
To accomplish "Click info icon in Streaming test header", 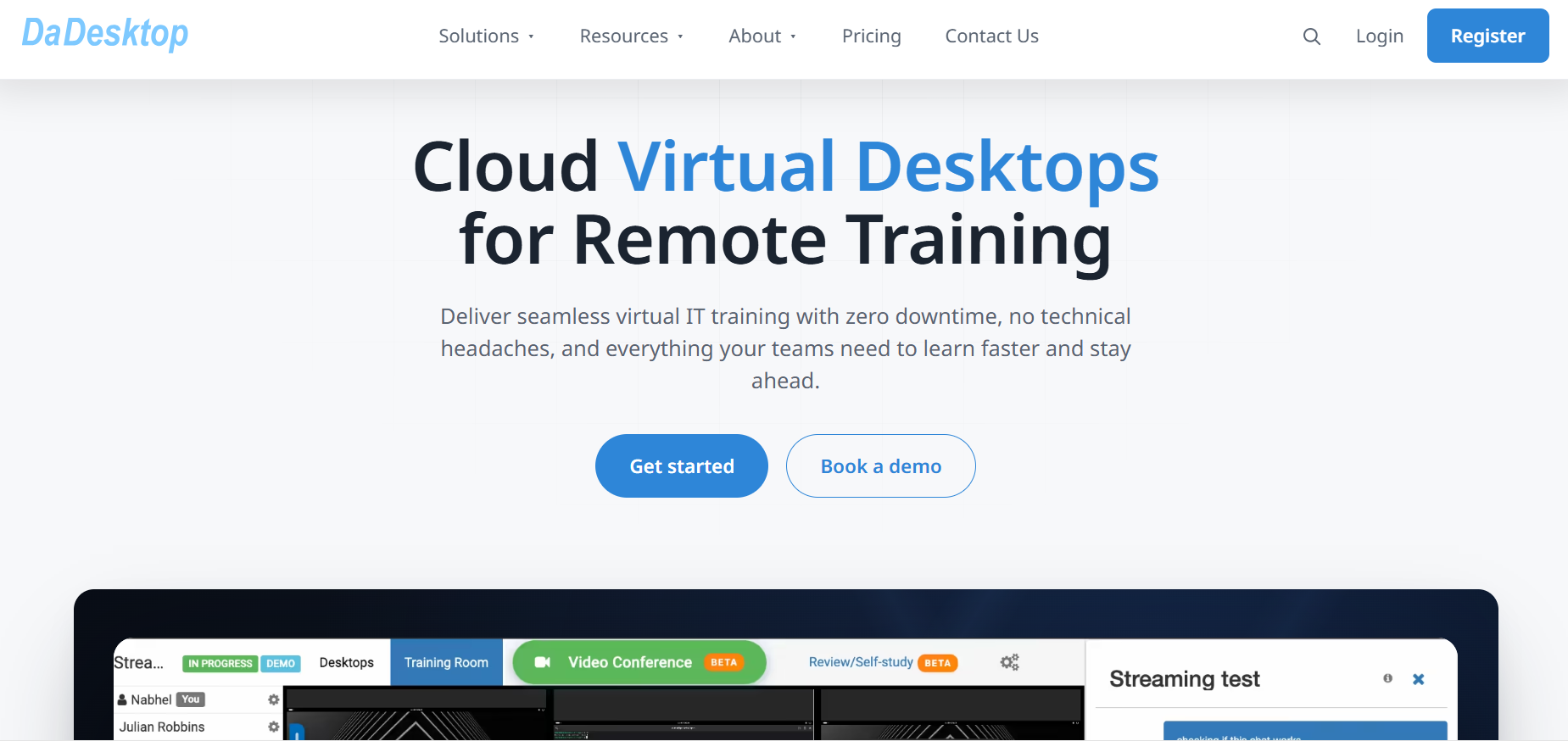I will (x=1387, y=678).
